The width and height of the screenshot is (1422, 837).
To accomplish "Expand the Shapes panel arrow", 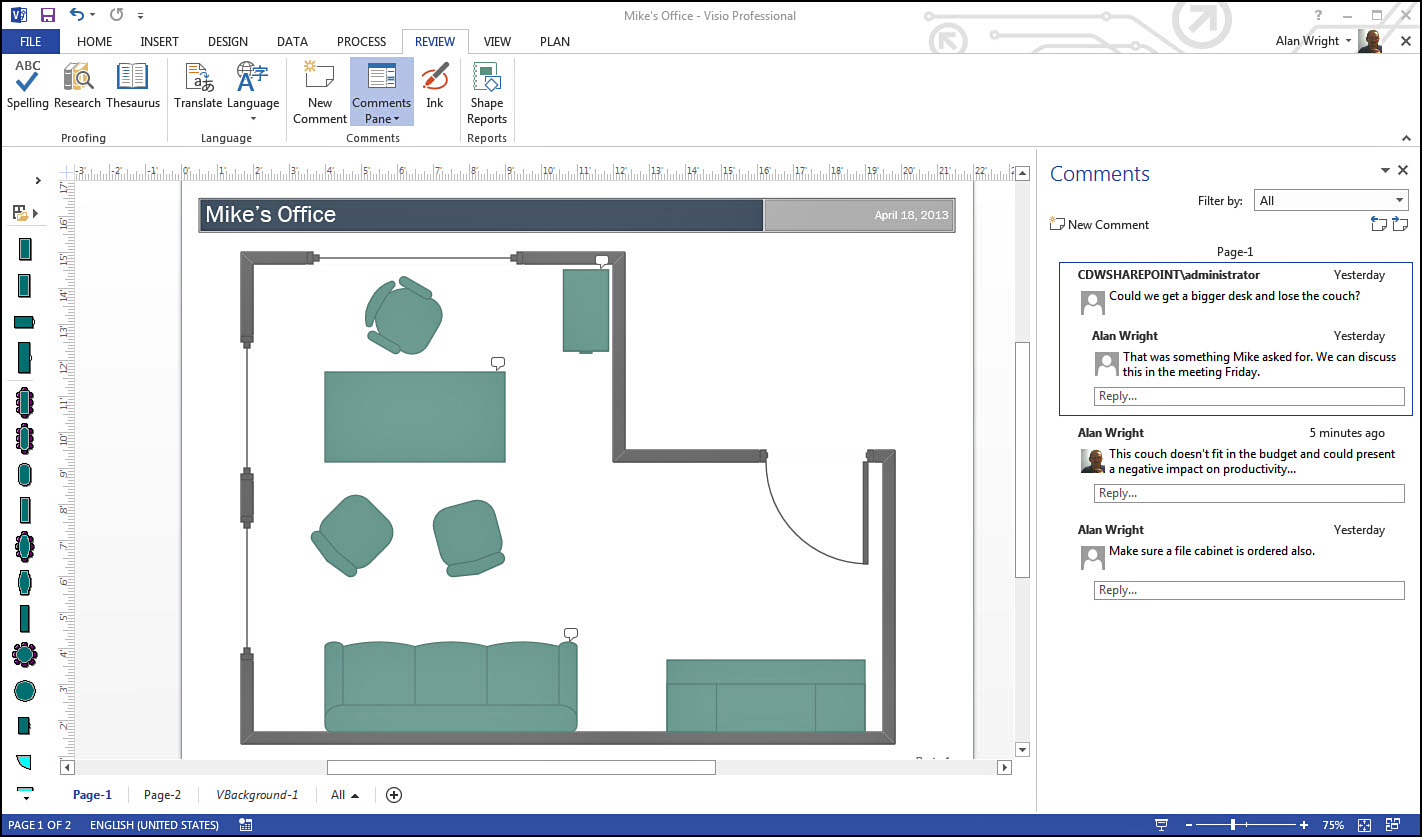I will click(x=38, y=181).
